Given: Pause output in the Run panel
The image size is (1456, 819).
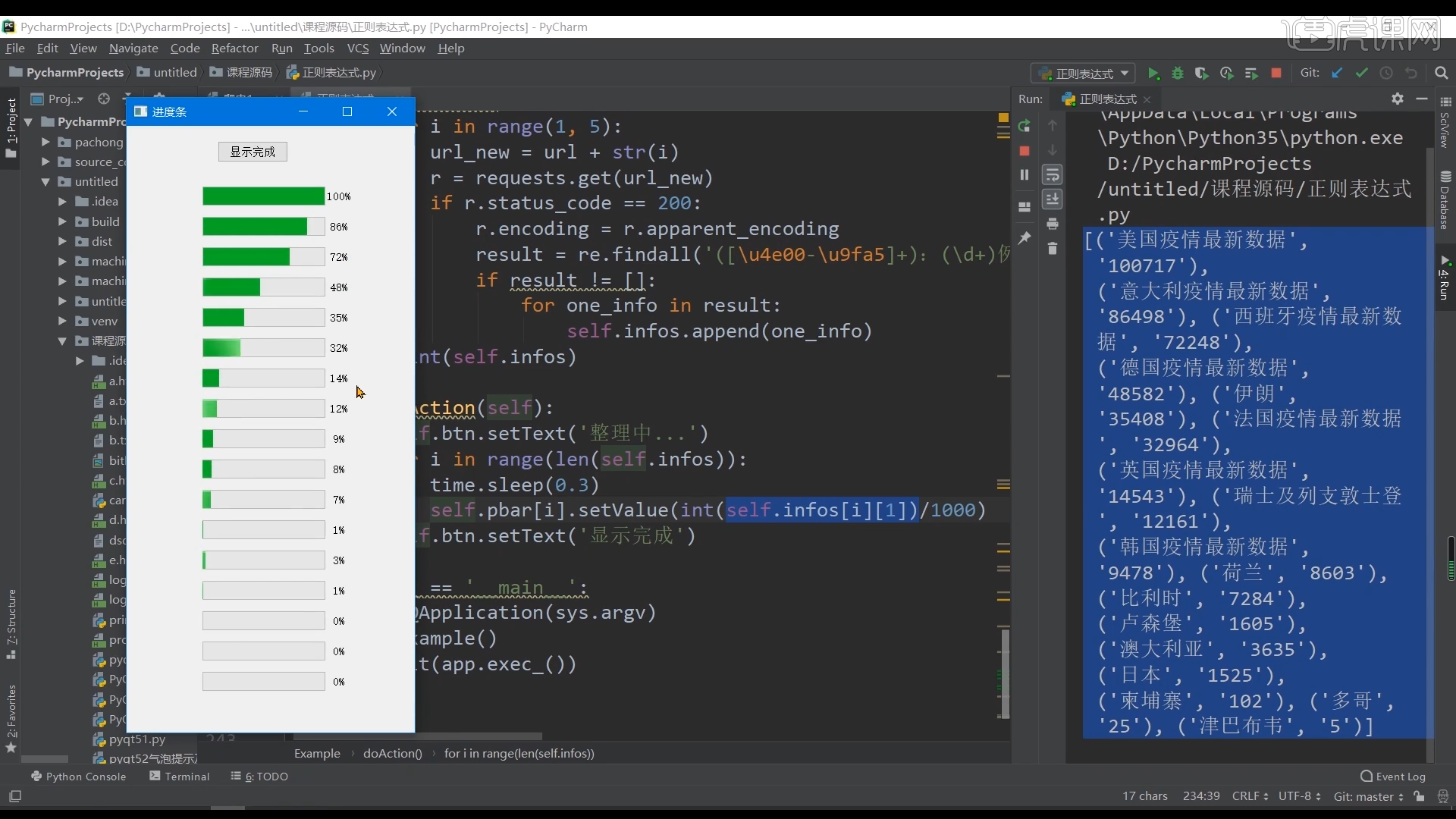Looking at the screenshot, I should coord(1025,175).
